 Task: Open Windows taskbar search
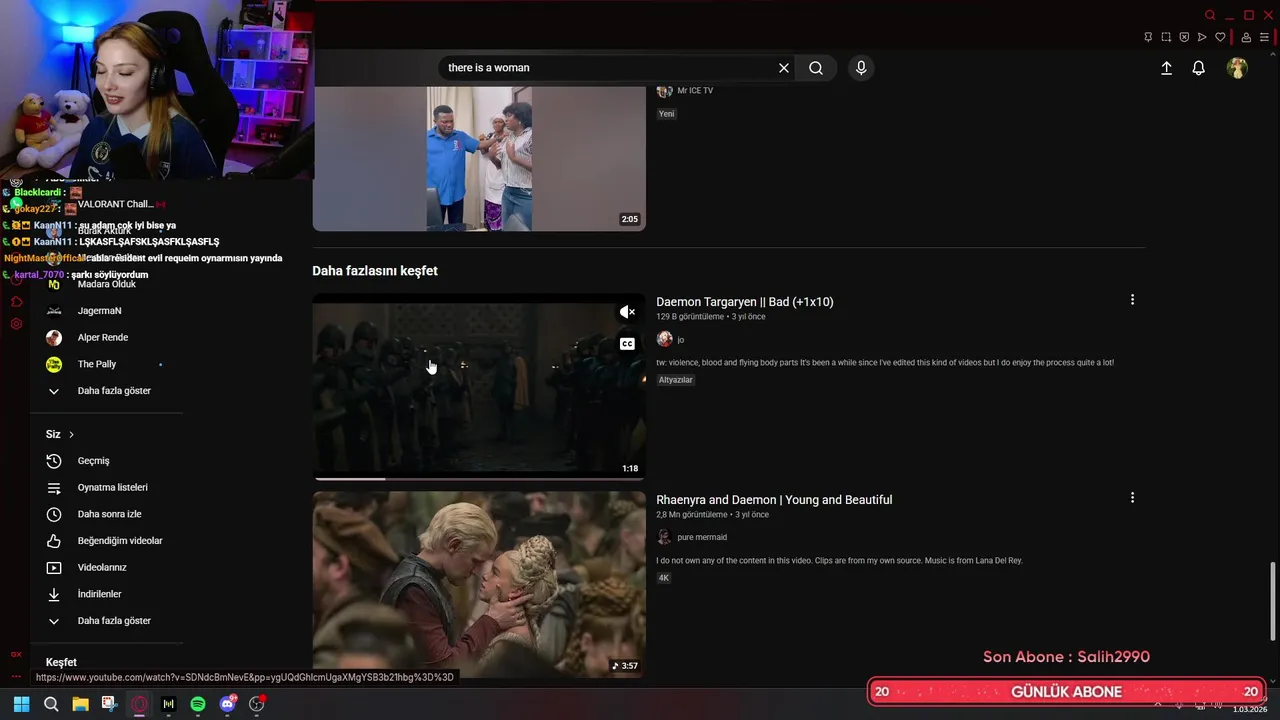click(x=51, y=704)
